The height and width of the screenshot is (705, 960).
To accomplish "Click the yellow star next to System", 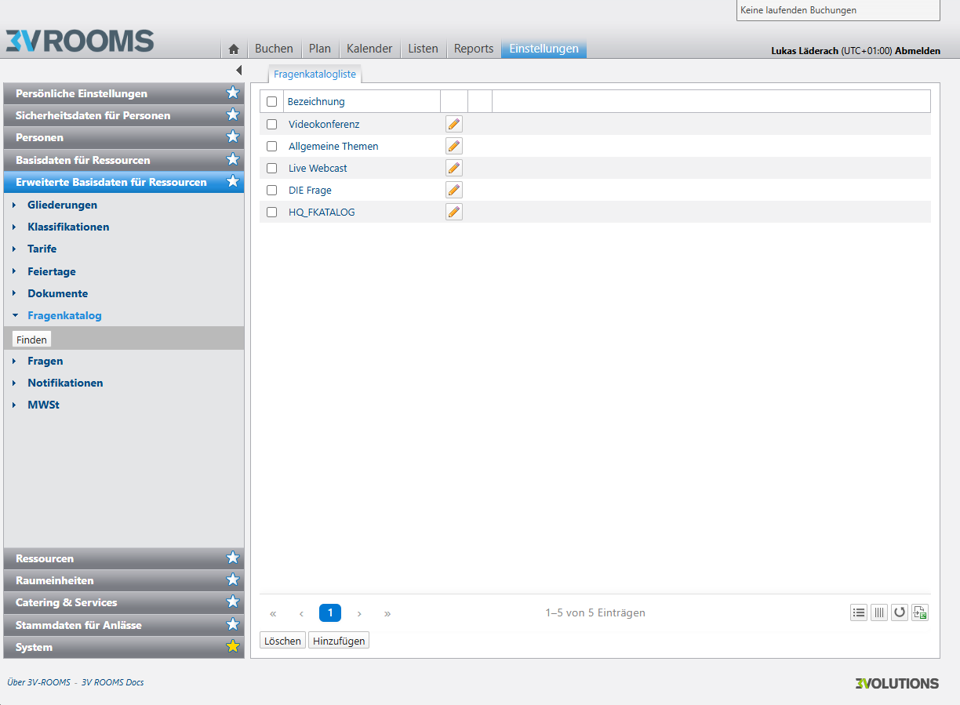I will (x=233, y=647).
